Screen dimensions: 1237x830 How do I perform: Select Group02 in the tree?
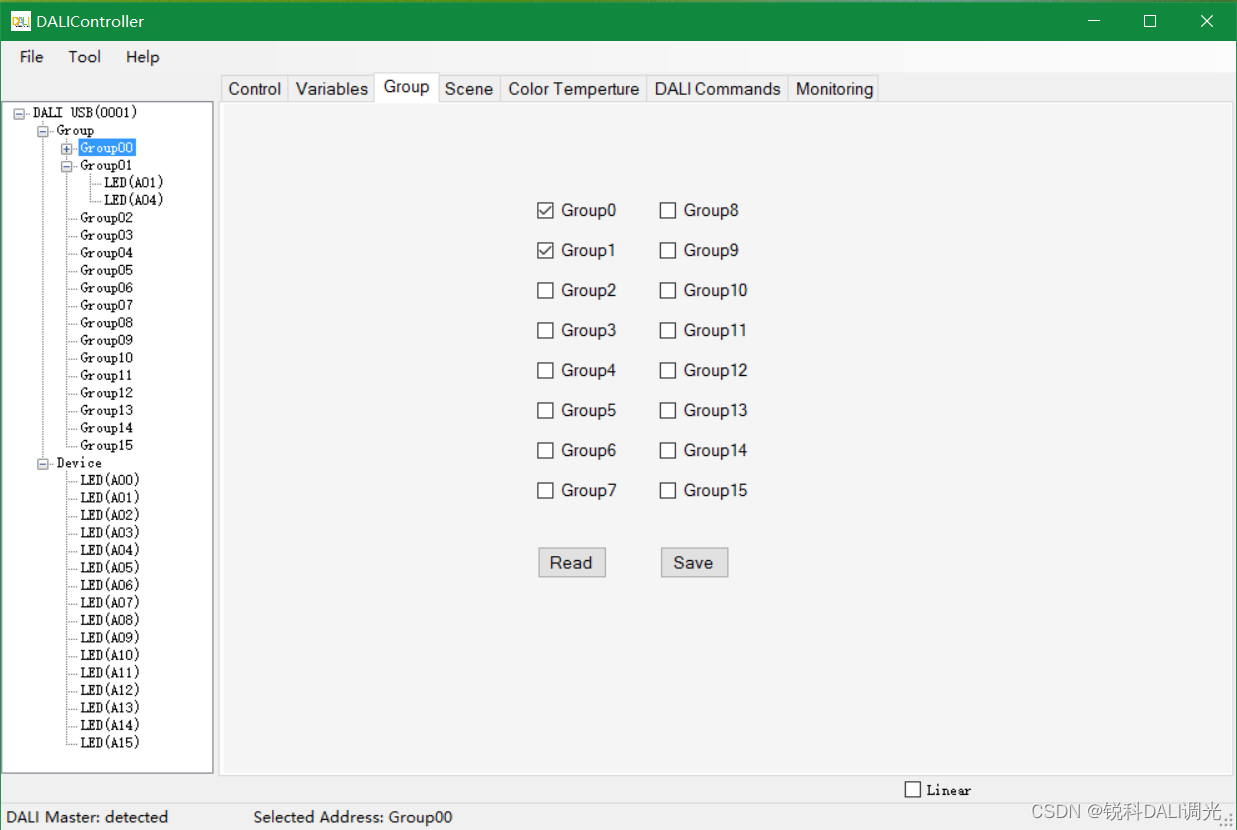[x=106, y=218]
